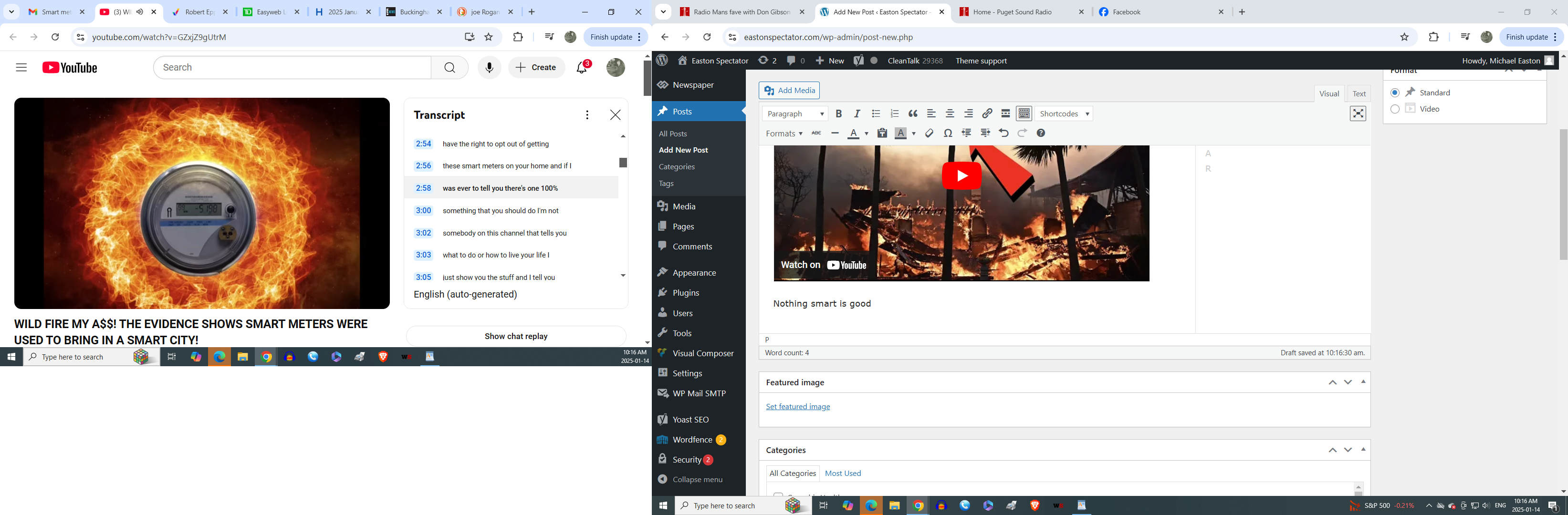Image resolution: width=1568 pixels, height=515 pixels.
Task: Click the clear formatting eraser icon
Action: pos(929,133)
